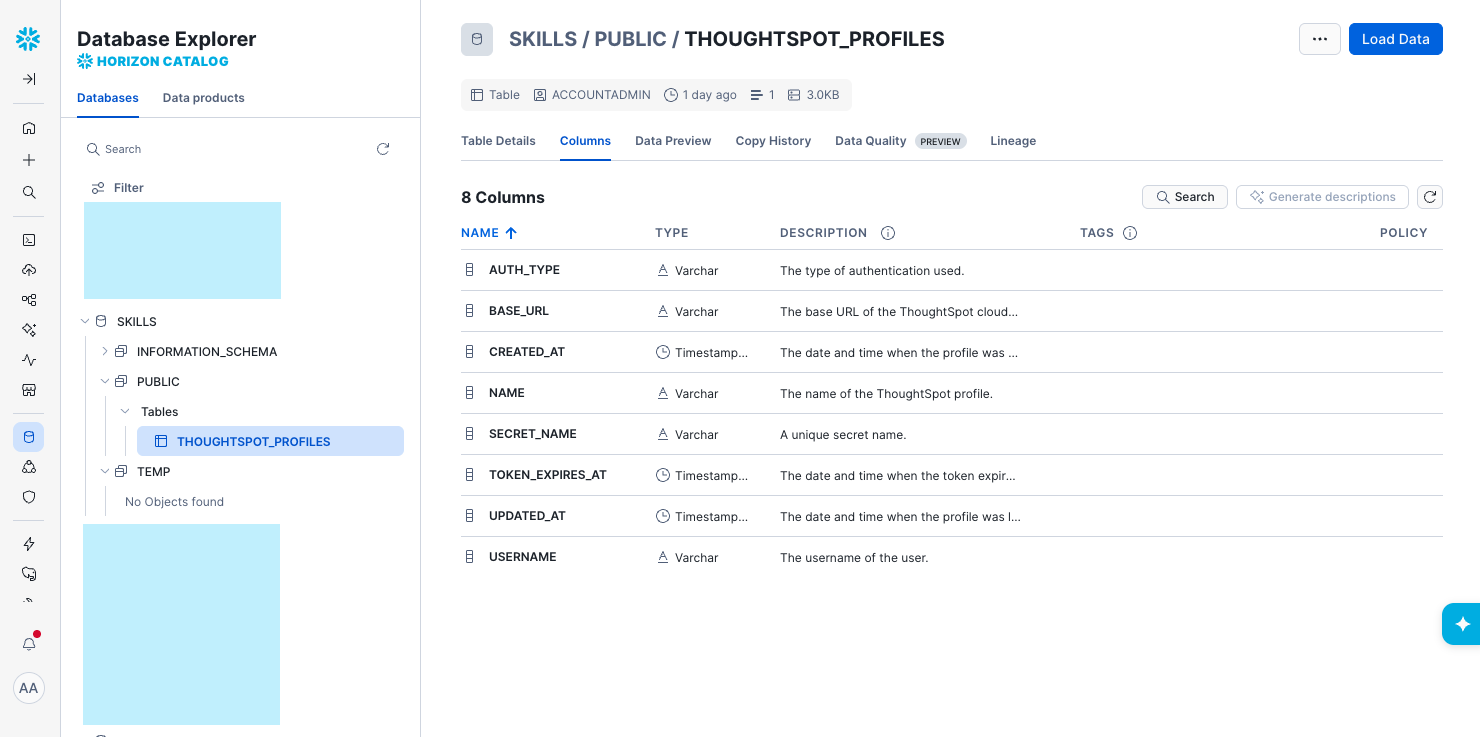Viewport: 1480px width, 737px height.
Task: Click info icon next to TAGS header
Action: [1130, 233]
